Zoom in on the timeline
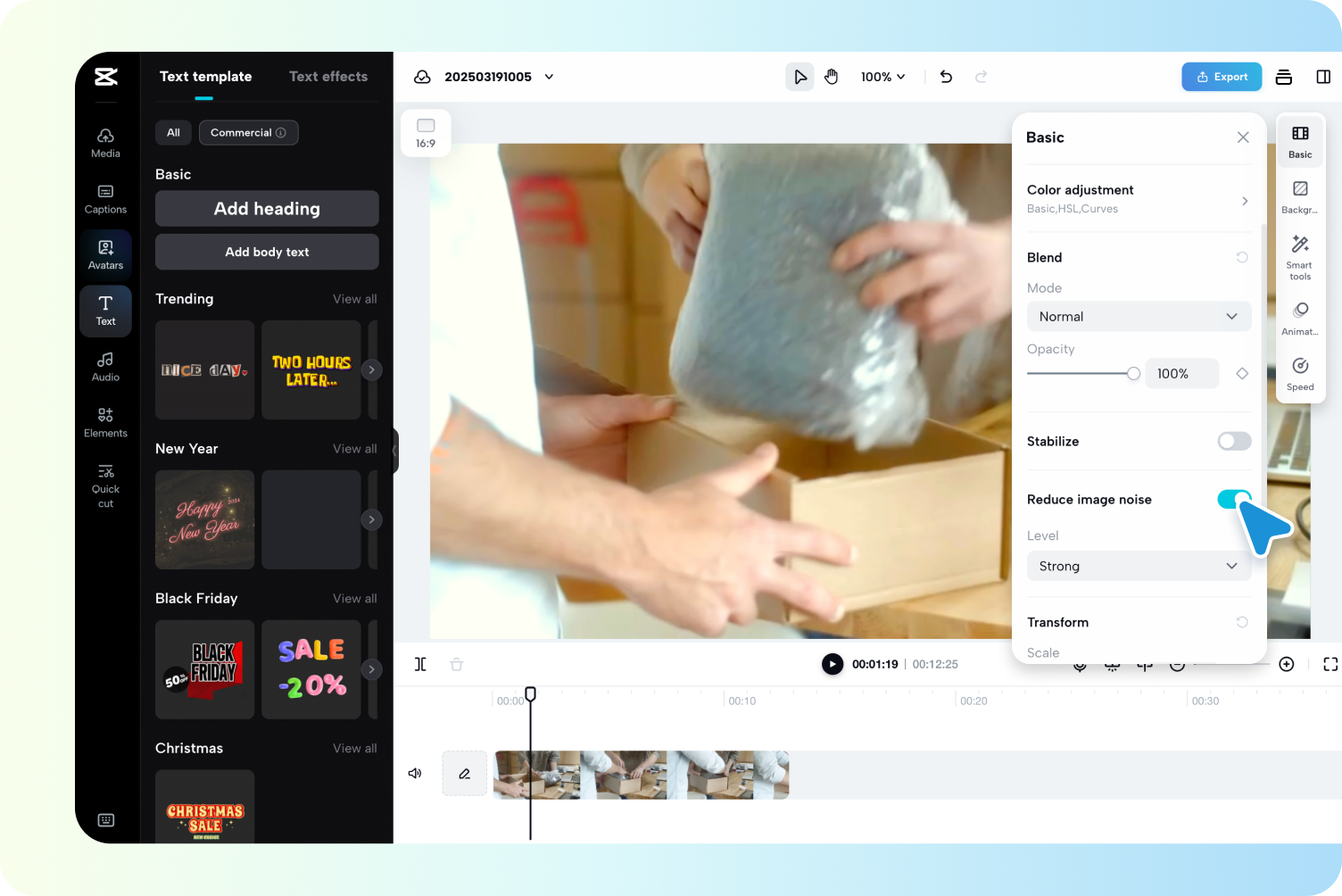The height and width of the screenshot is (896, 1342). click(x=1287, y=664)
